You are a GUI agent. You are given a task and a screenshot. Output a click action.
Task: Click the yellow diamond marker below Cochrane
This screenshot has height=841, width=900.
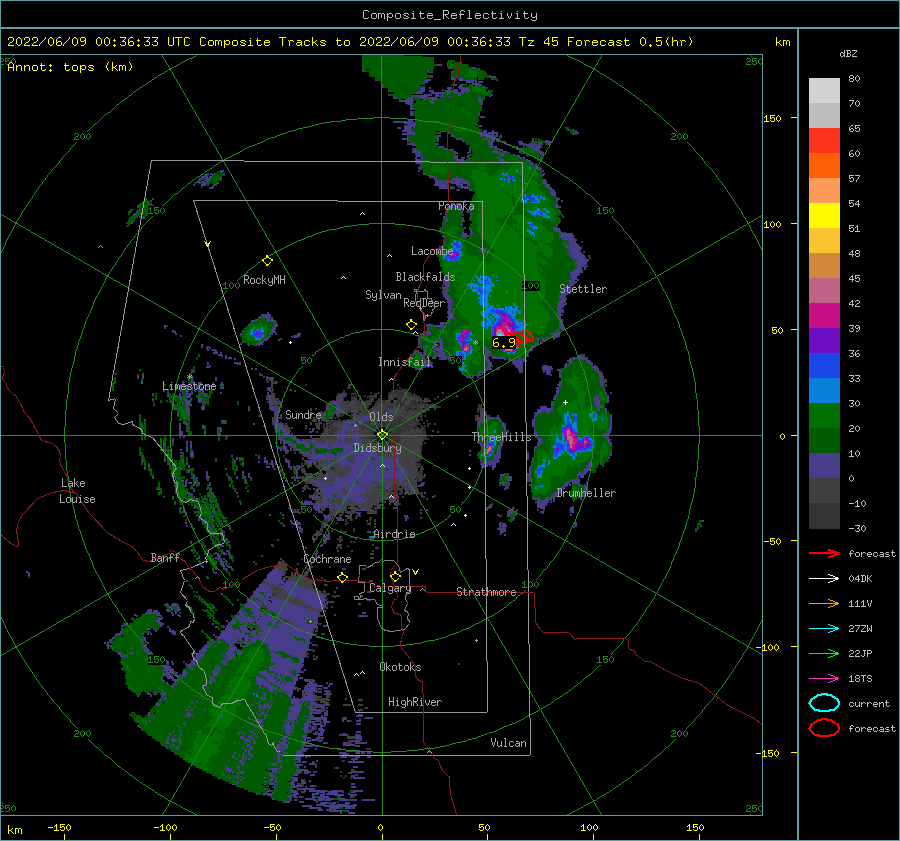point(343,577)
